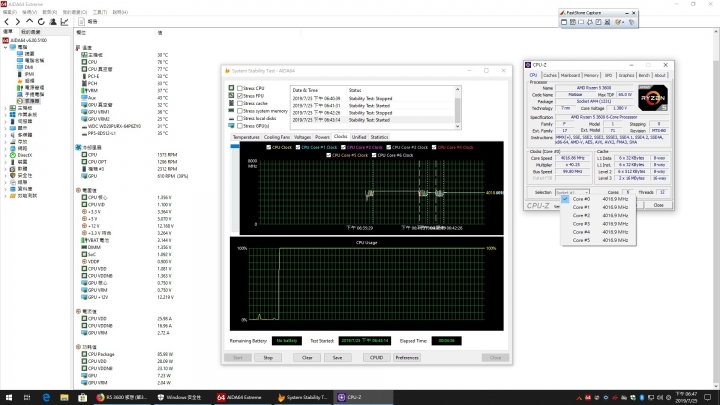This screenshot has width=720, height=405.
Task: Toggle the CPU Core #4 Clock checkbox
Action: 434,147
